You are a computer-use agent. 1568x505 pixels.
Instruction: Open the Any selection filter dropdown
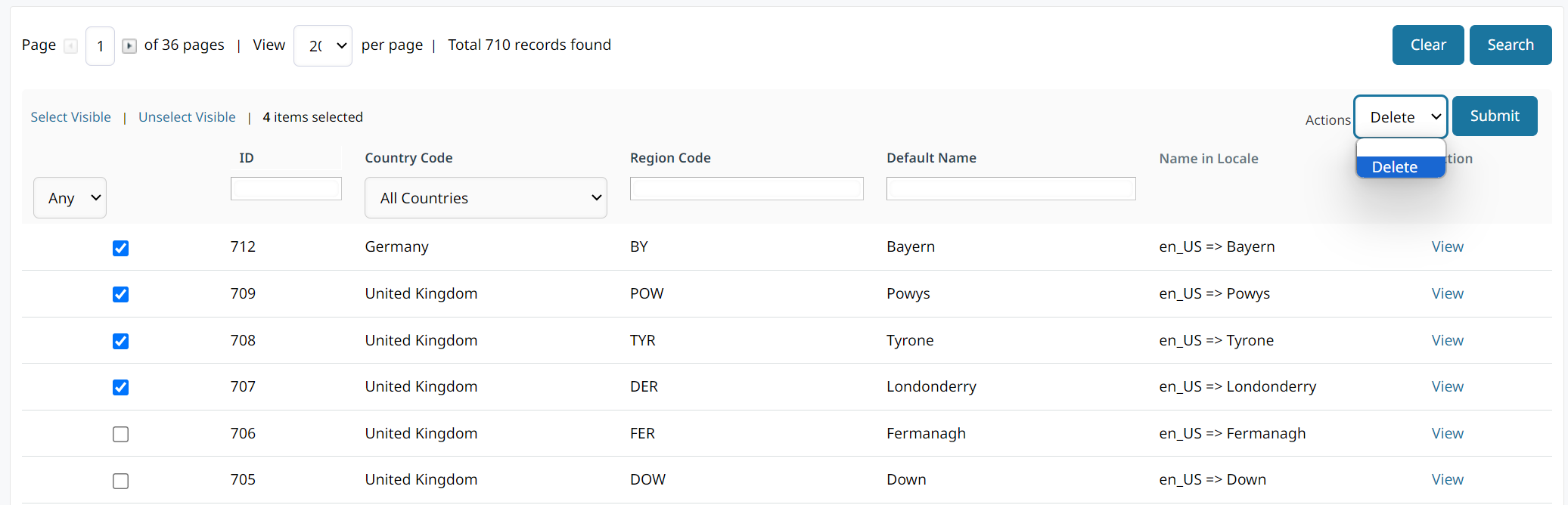(70, 198)
